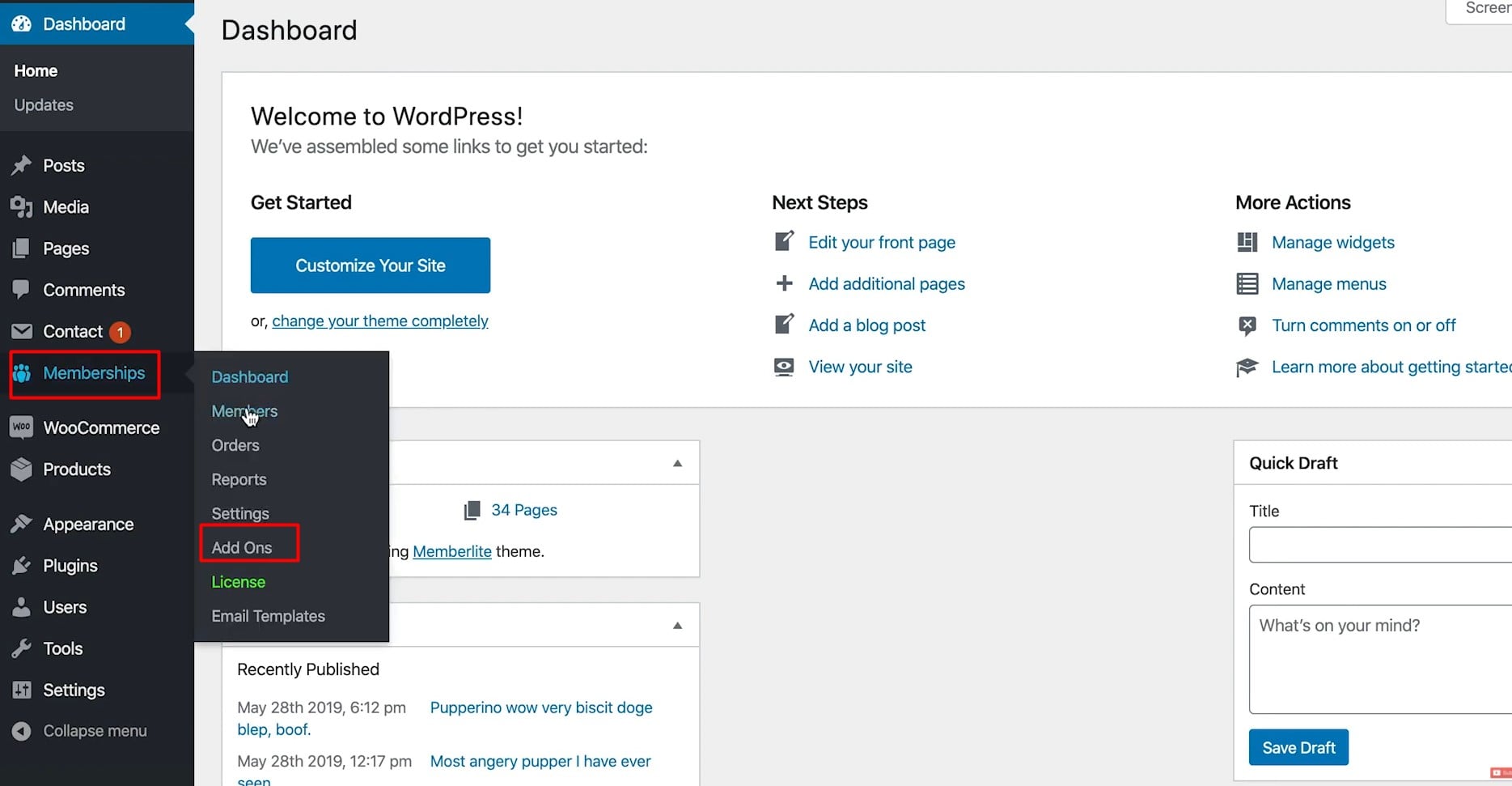Click the edit icon beside Add a blog post

[784, 324]
